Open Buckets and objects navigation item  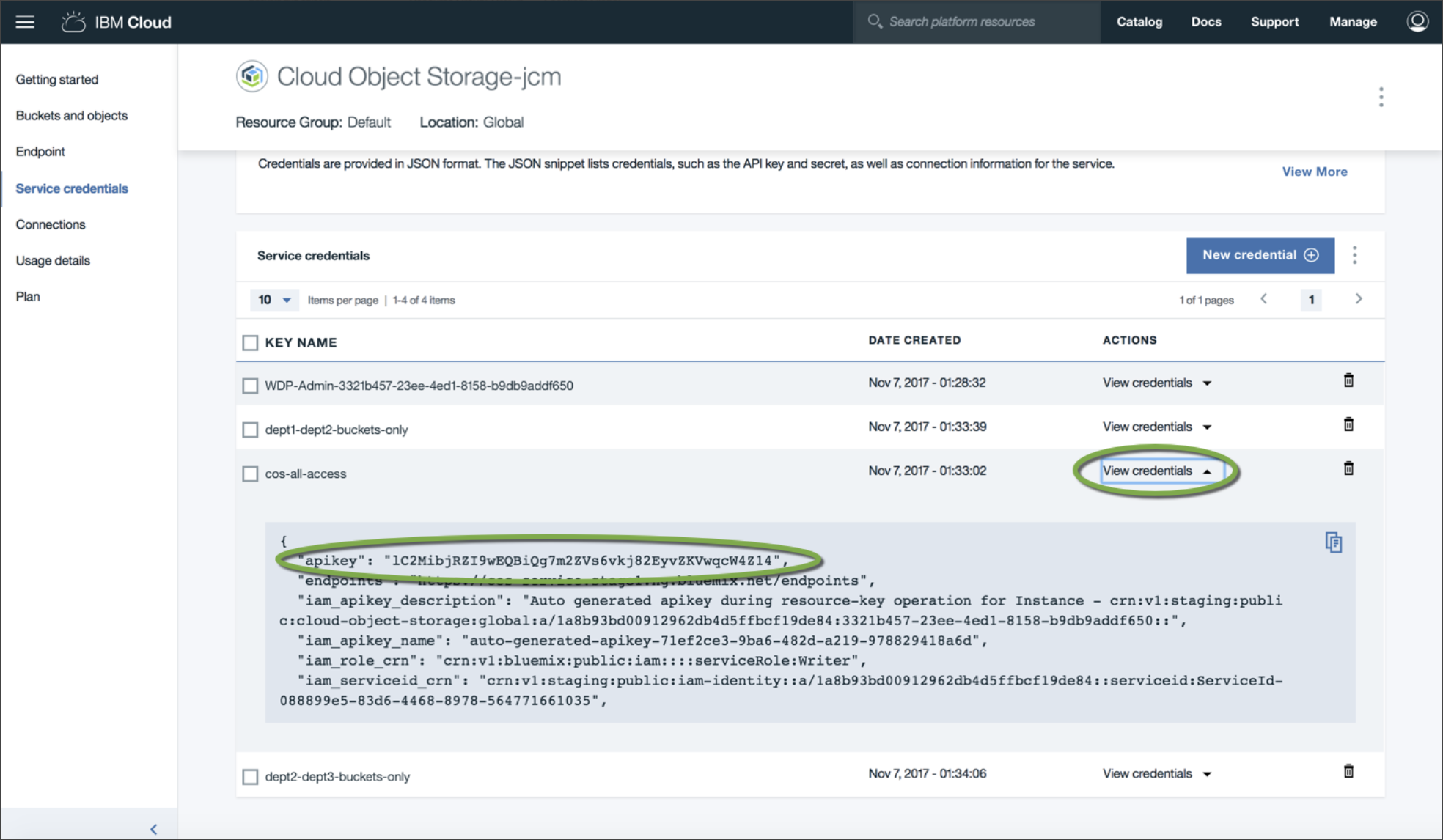click(71, 115)
